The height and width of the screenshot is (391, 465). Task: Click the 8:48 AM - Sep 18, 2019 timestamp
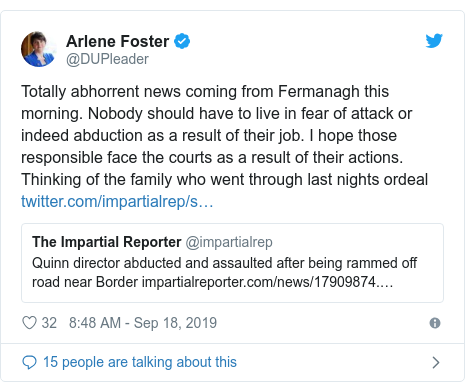[143, 323]
